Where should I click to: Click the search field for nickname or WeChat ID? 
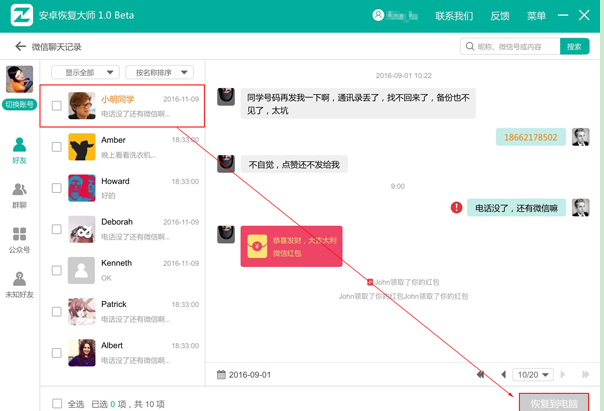(x=510, y=47)
